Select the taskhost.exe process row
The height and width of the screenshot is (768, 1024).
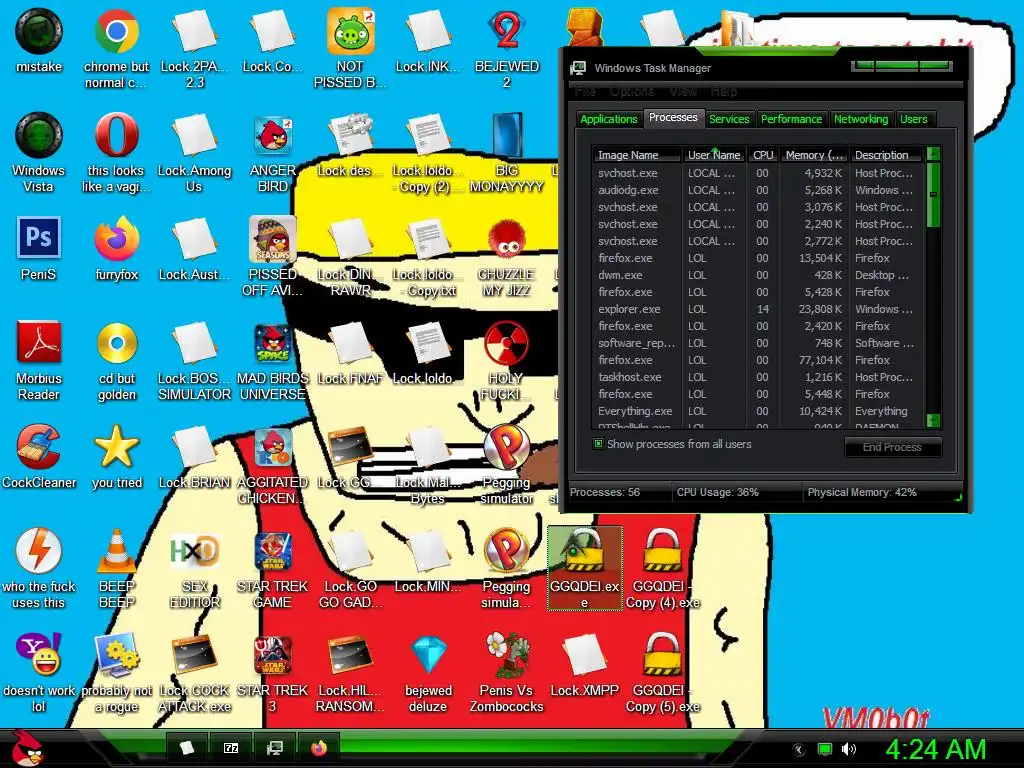(758, 377)
